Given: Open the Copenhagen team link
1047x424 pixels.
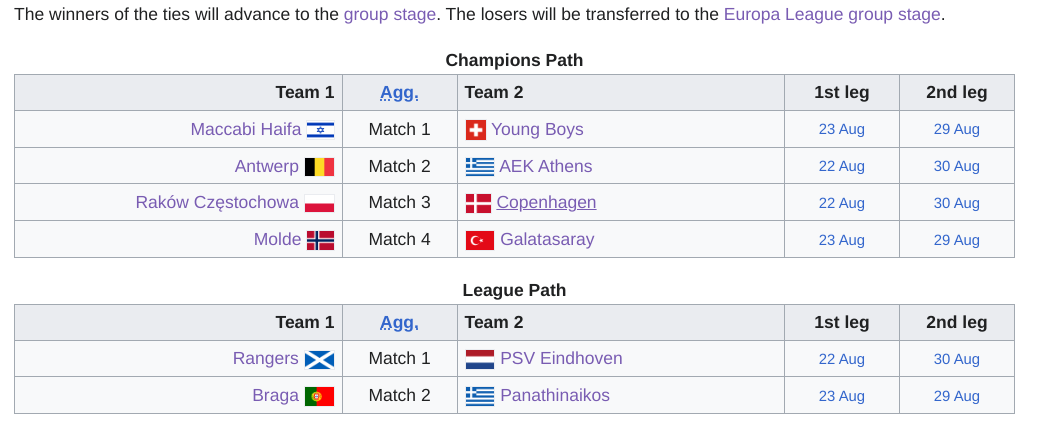Looking at the screenshot, I should [x=546, y=202].
